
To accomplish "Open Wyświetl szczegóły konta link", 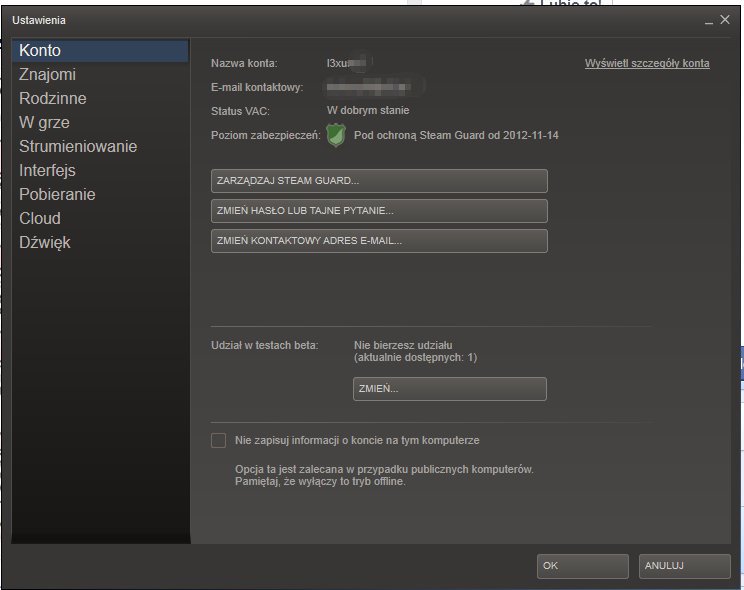I will pyautogui.click(x=647, y=63).
